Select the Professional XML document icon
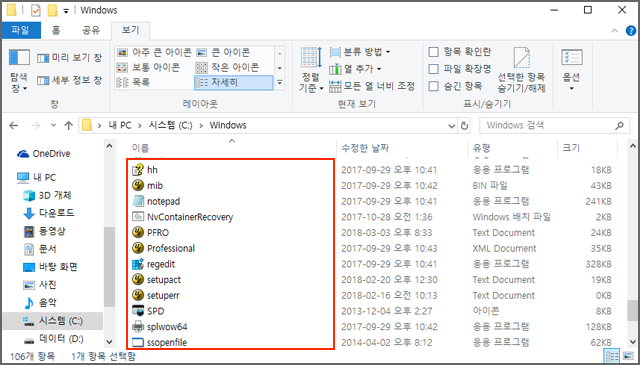Viewport: 640px width, 365px height. [138, 248]
